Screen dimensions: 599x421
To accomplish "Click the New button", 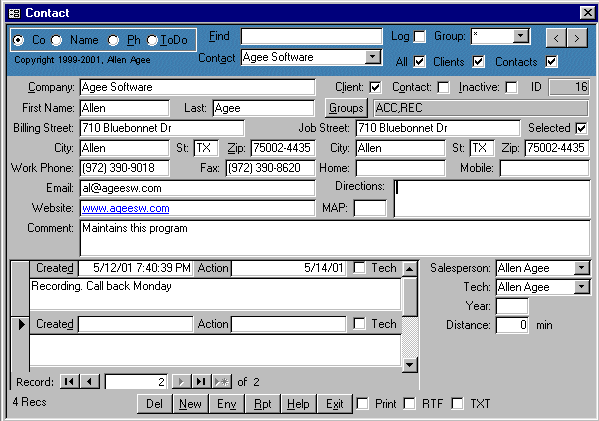I will click(x=190, y=404).
